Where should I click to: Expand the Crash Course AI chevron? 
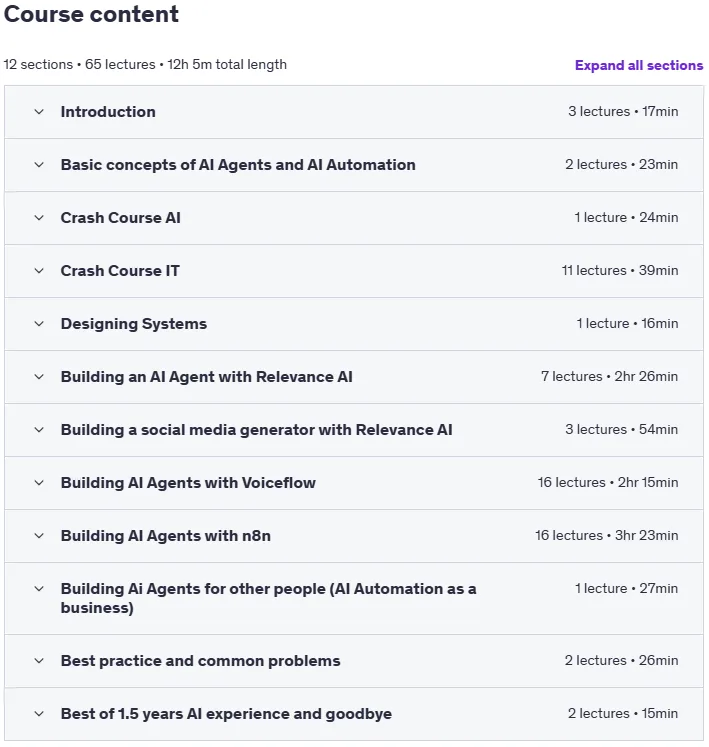coord(39,218)
